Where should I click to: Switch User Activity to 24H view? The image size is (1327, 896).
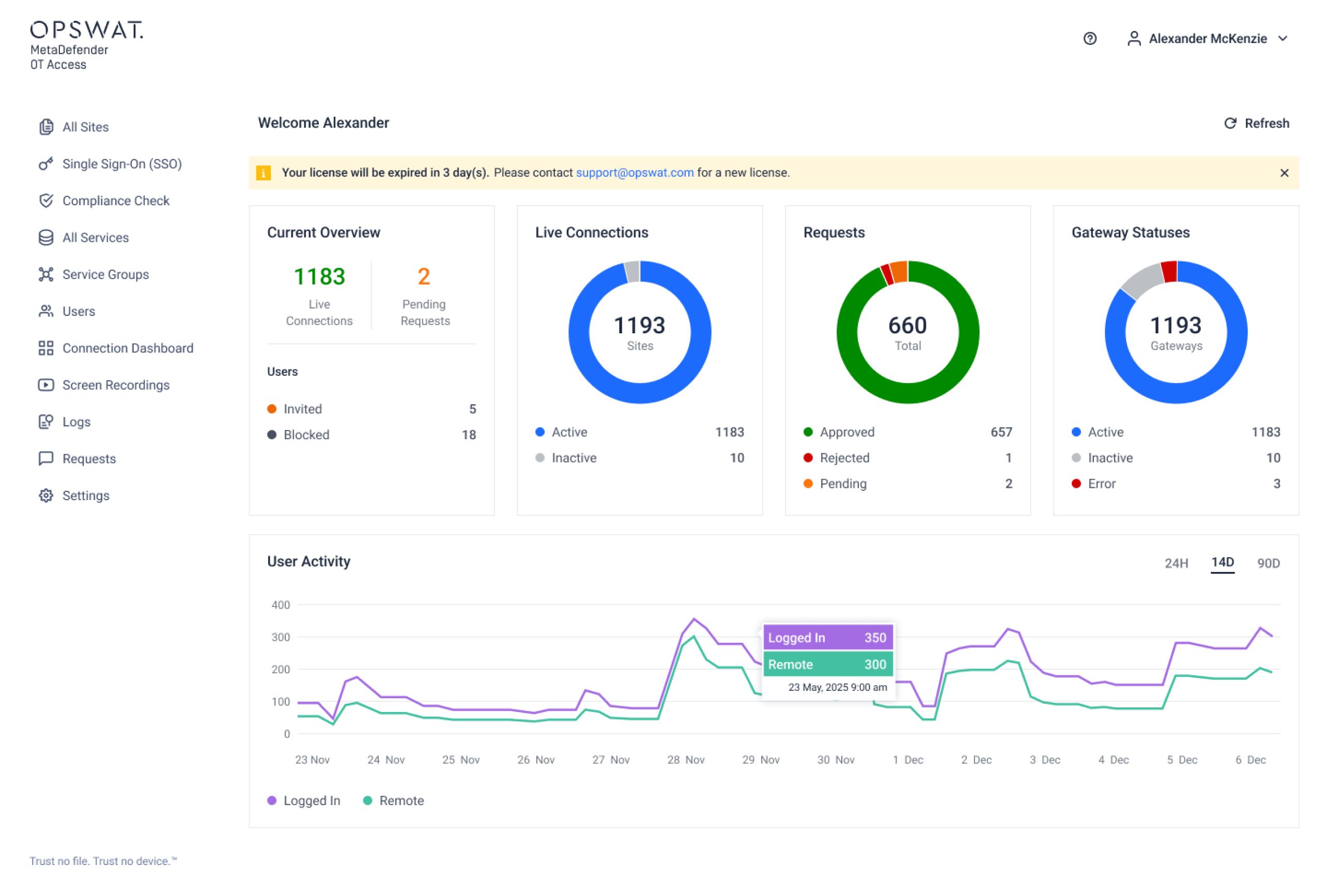coord(1176,563)
